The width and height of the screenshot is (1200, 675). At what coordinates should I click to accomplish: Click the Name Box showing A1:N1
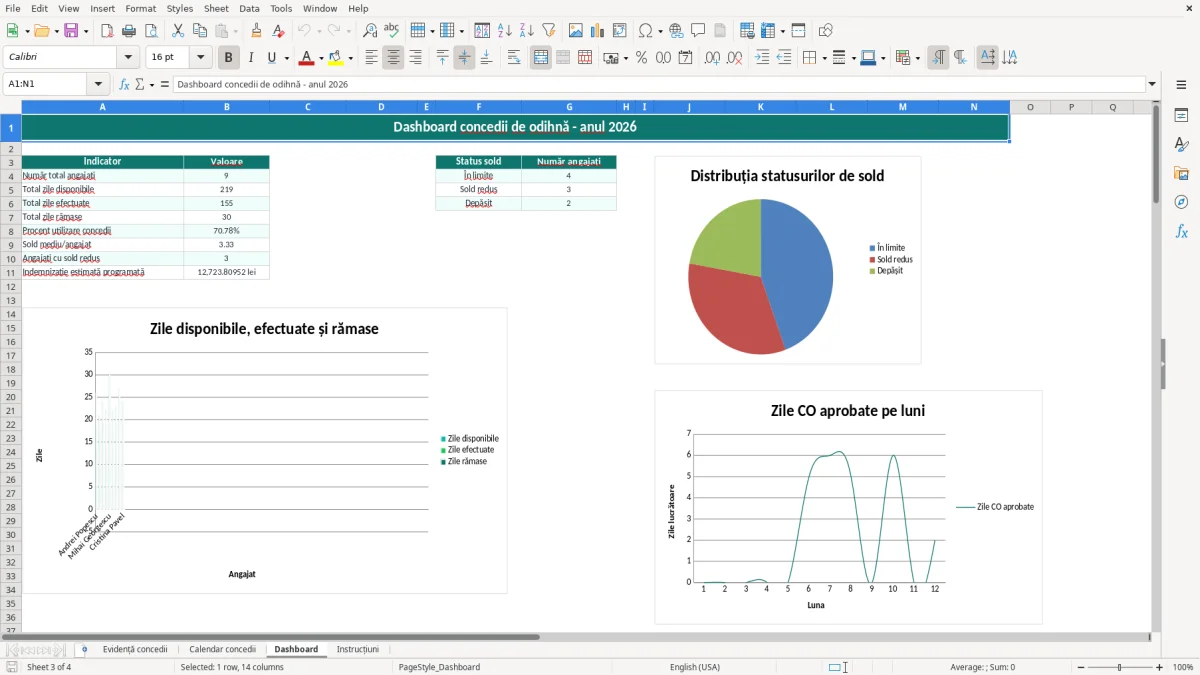[46, 84]
